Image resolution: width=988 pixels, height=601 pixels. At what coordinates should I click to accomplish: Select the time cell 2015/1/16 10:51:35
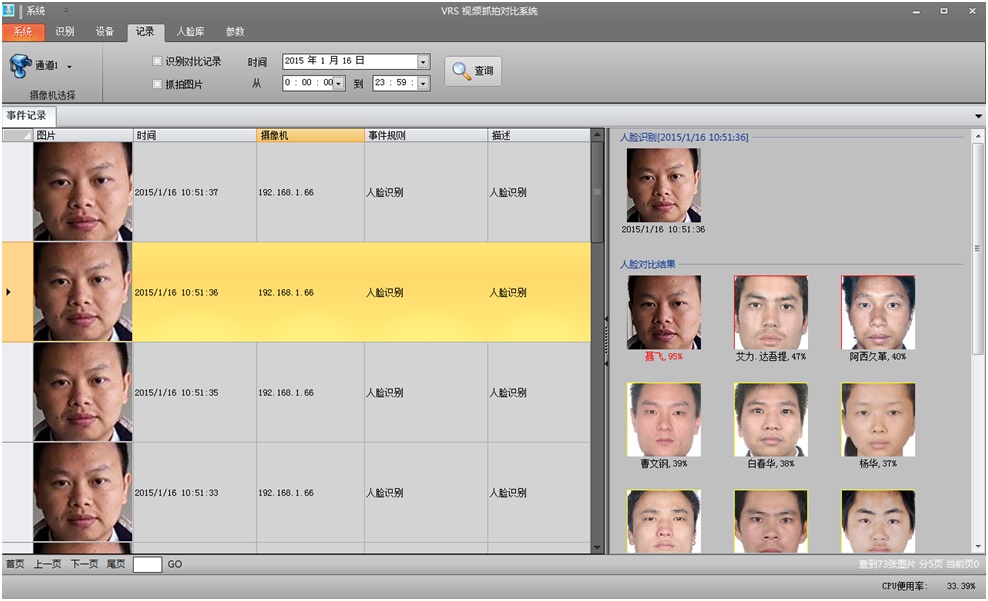coord(195,392)
